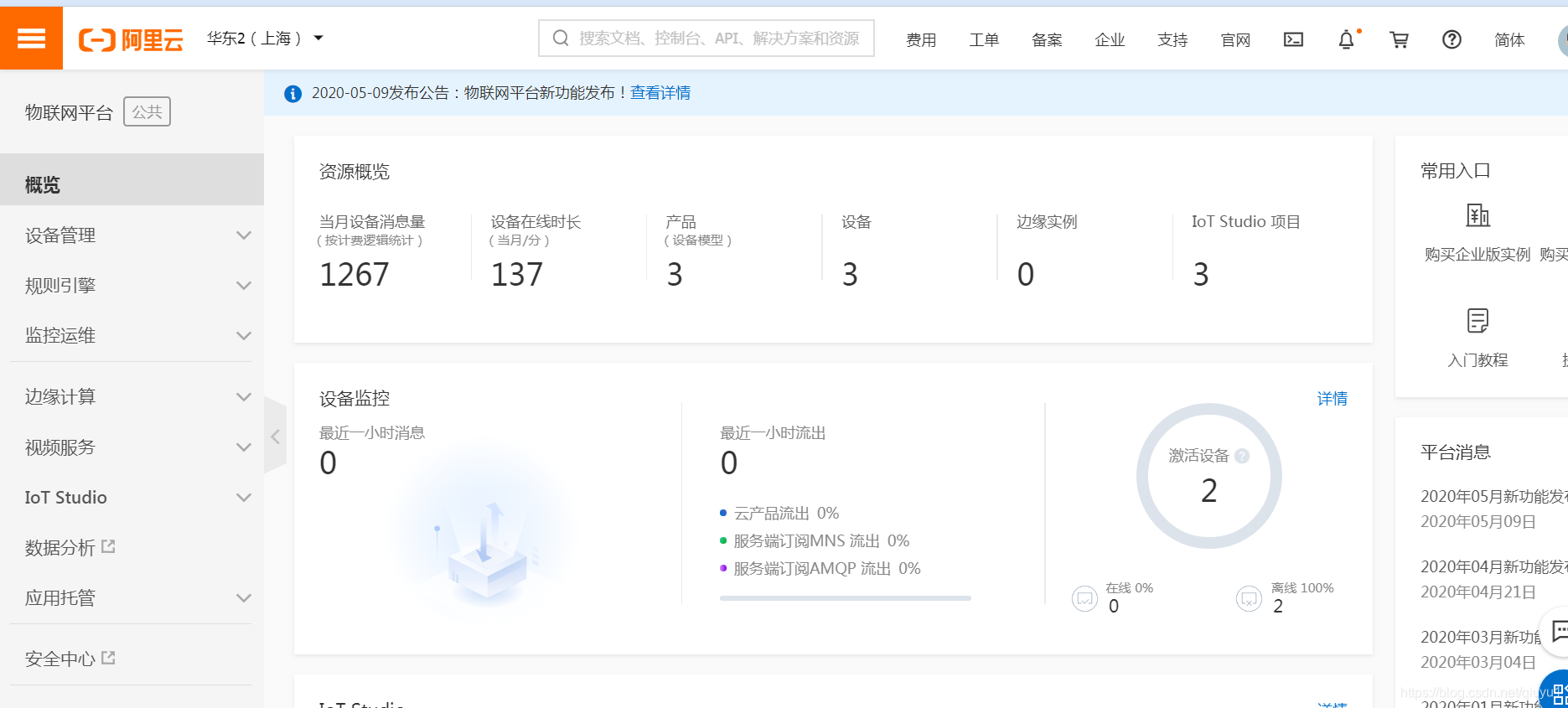Expand the 边缘计算 menu
This screenshot has width=1568, height=708.
(x=132, y=397)
